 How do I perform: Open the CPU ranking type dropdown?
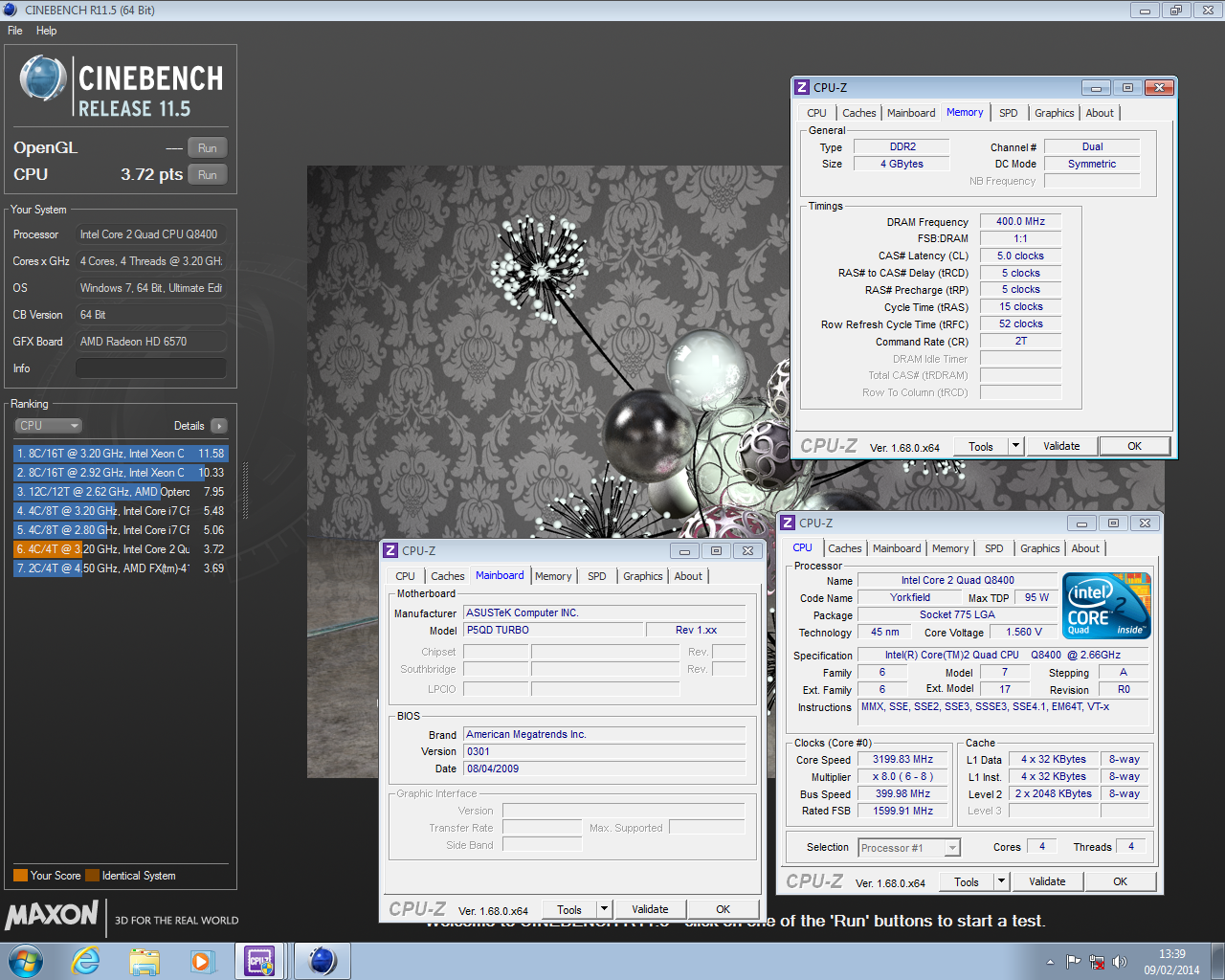tap(48, 426)
